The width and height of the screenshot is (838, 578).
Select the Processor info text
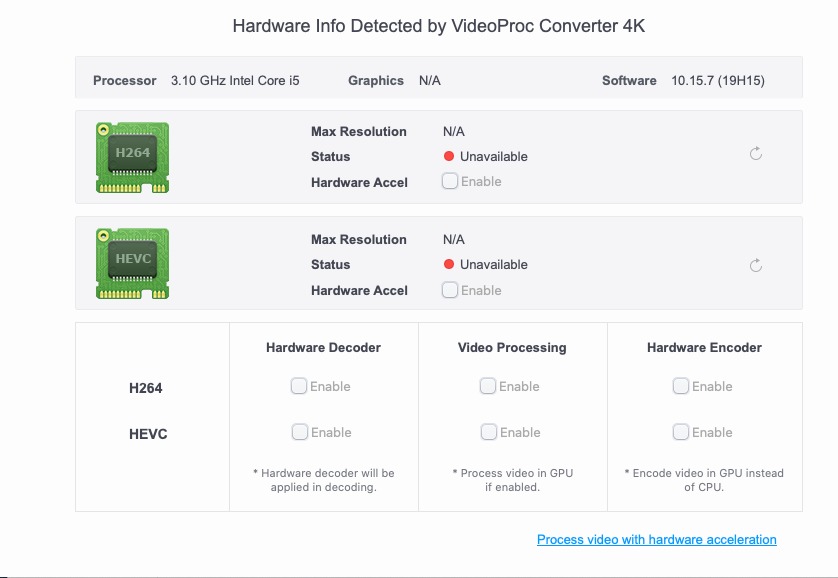(x=235, y=81)
